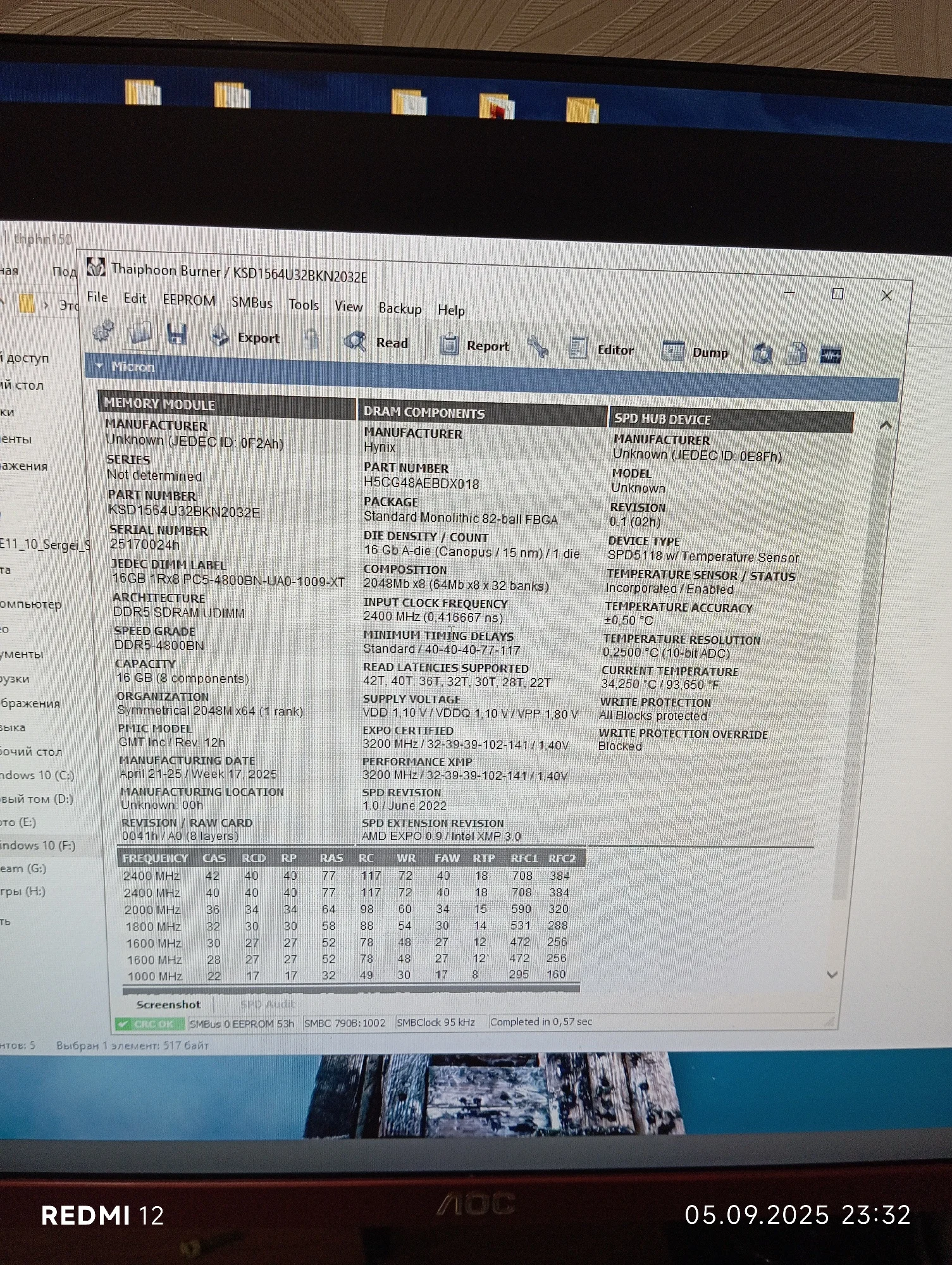Click the Screenshot button below the timing table
The image size is (952, 1265).
(168, 1004)
